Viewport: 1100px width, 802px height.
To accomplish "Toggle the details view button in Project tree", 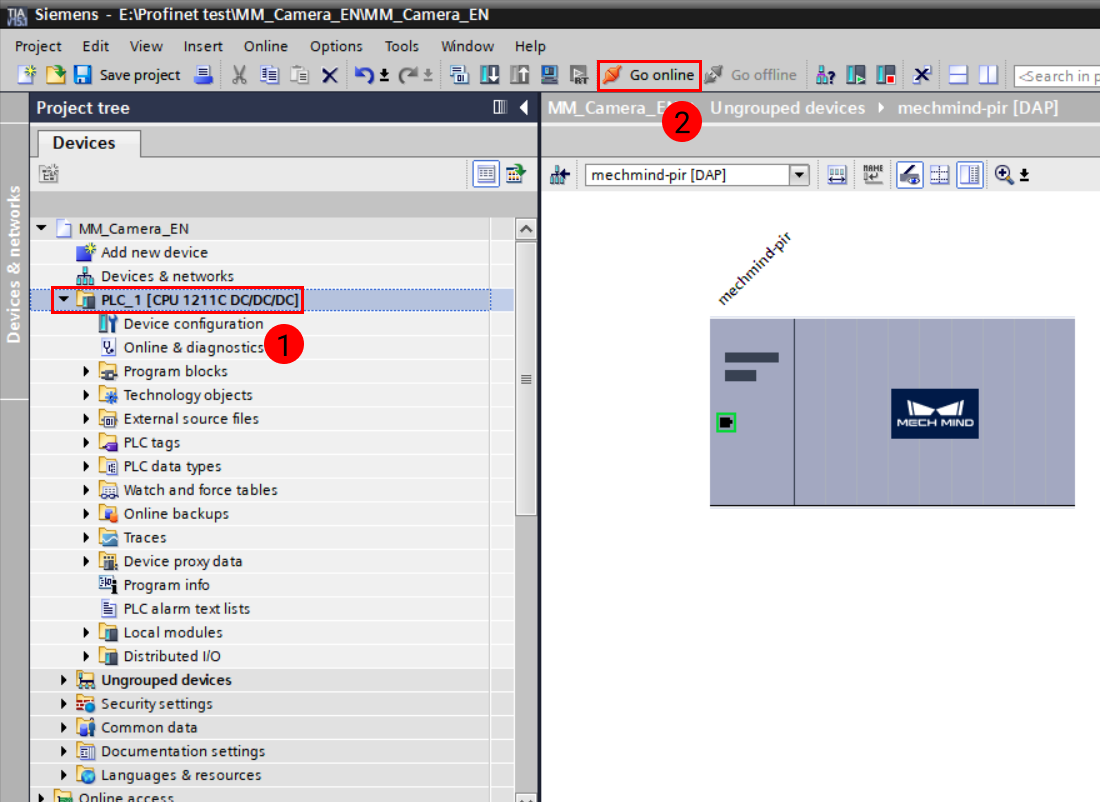I will (x=486, y=174).
